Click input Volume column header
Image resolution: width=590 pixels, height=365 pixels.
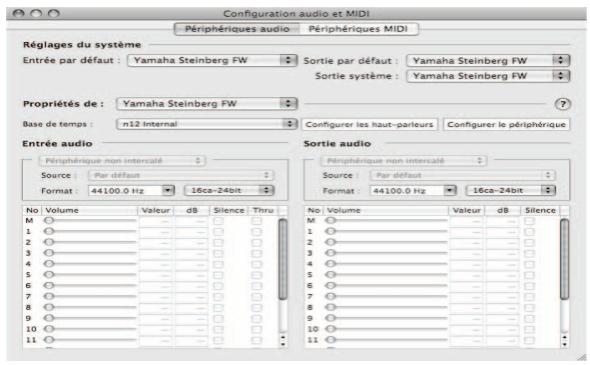click(90, 210)
